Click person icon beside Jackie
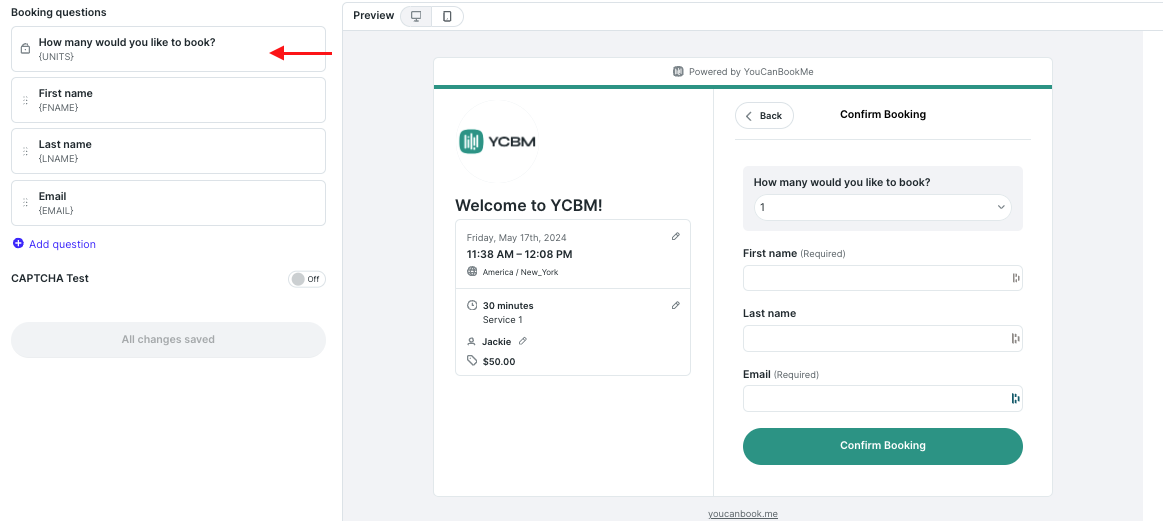 click(472, 341)
